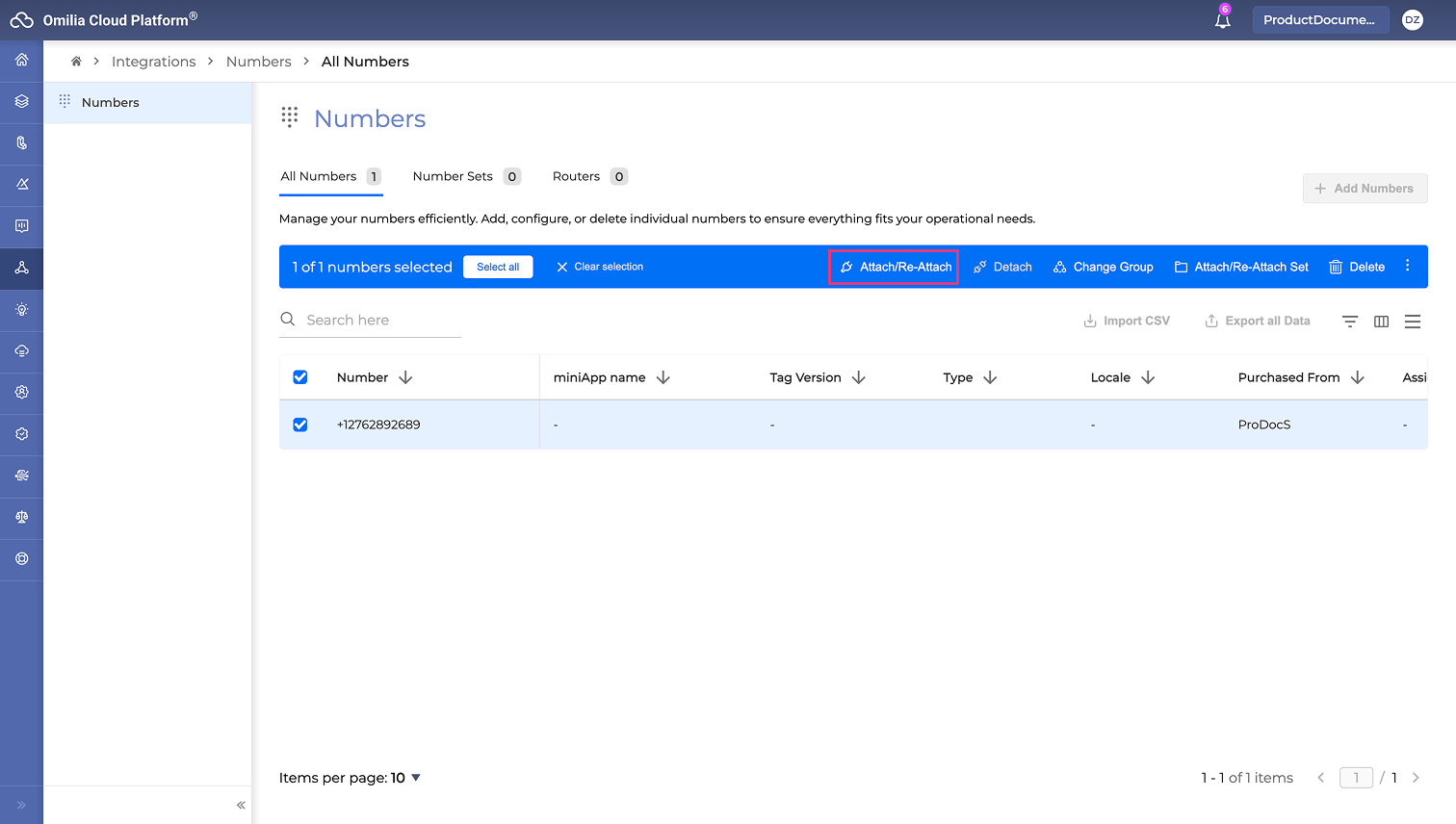Click Export all Data

click(1257, 321)
